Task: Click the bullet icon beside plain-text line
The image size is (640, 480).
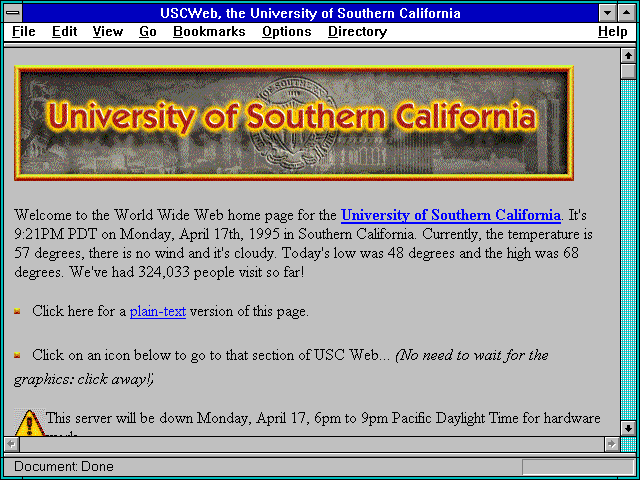Action: point(17,312)
